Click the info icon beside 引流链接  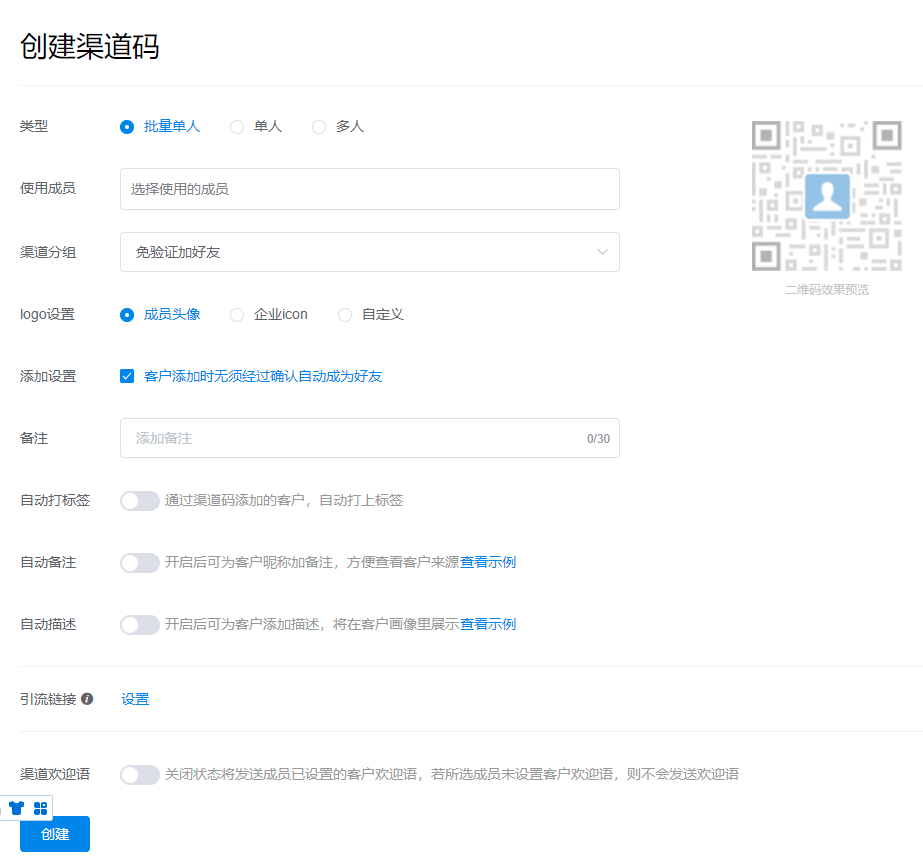point(87,699)
